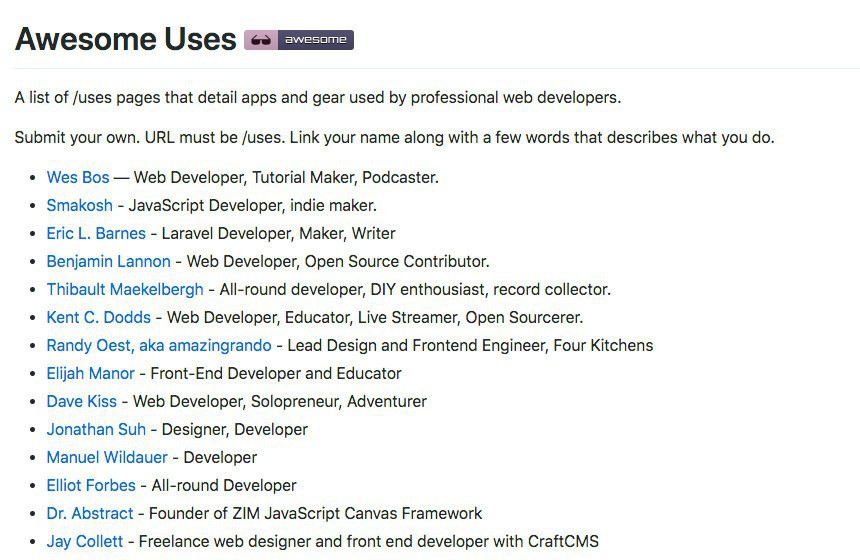Go to Dave Kiss's page
Image resolution: width=860 pixels, height=560 pixels.
click(81, 401)
